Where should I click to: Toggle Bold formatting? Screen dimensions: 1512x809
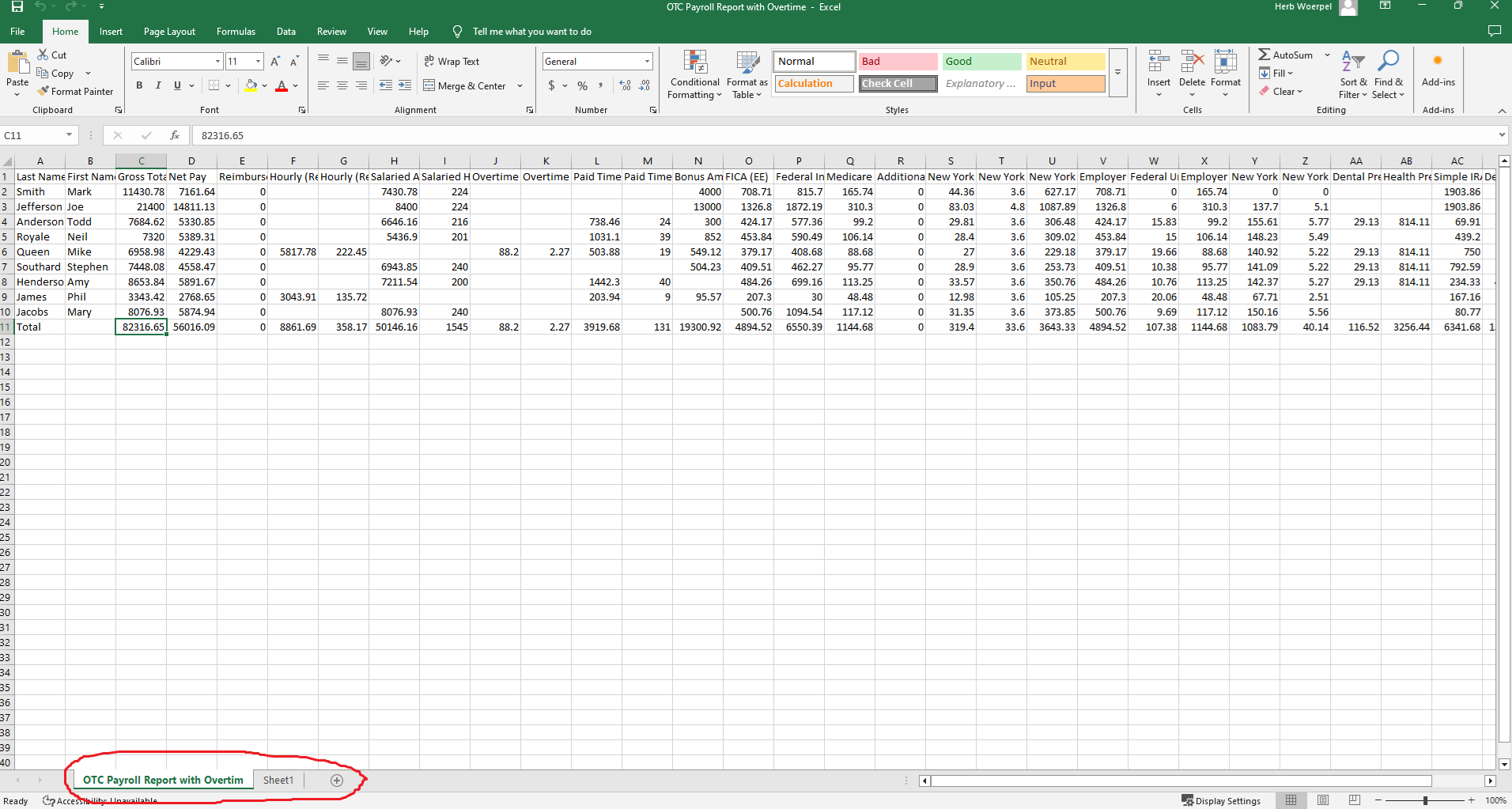[x=139, y=85]
